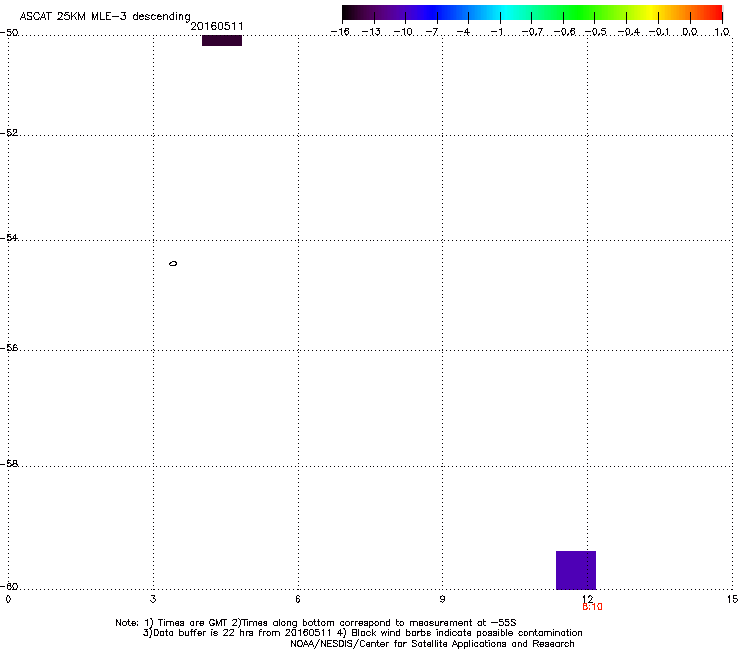The image size is (740, 650).
Task: Click the color scale label '1.0'
Action: [x=722, y=32]
